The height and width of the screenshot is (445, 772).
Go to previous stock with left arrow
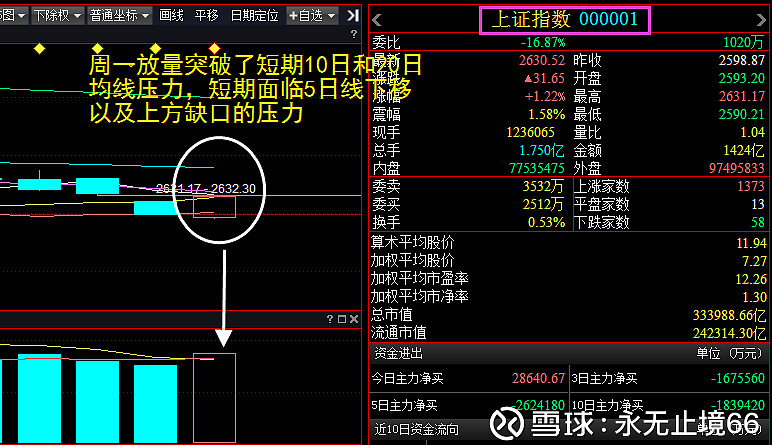377,20
